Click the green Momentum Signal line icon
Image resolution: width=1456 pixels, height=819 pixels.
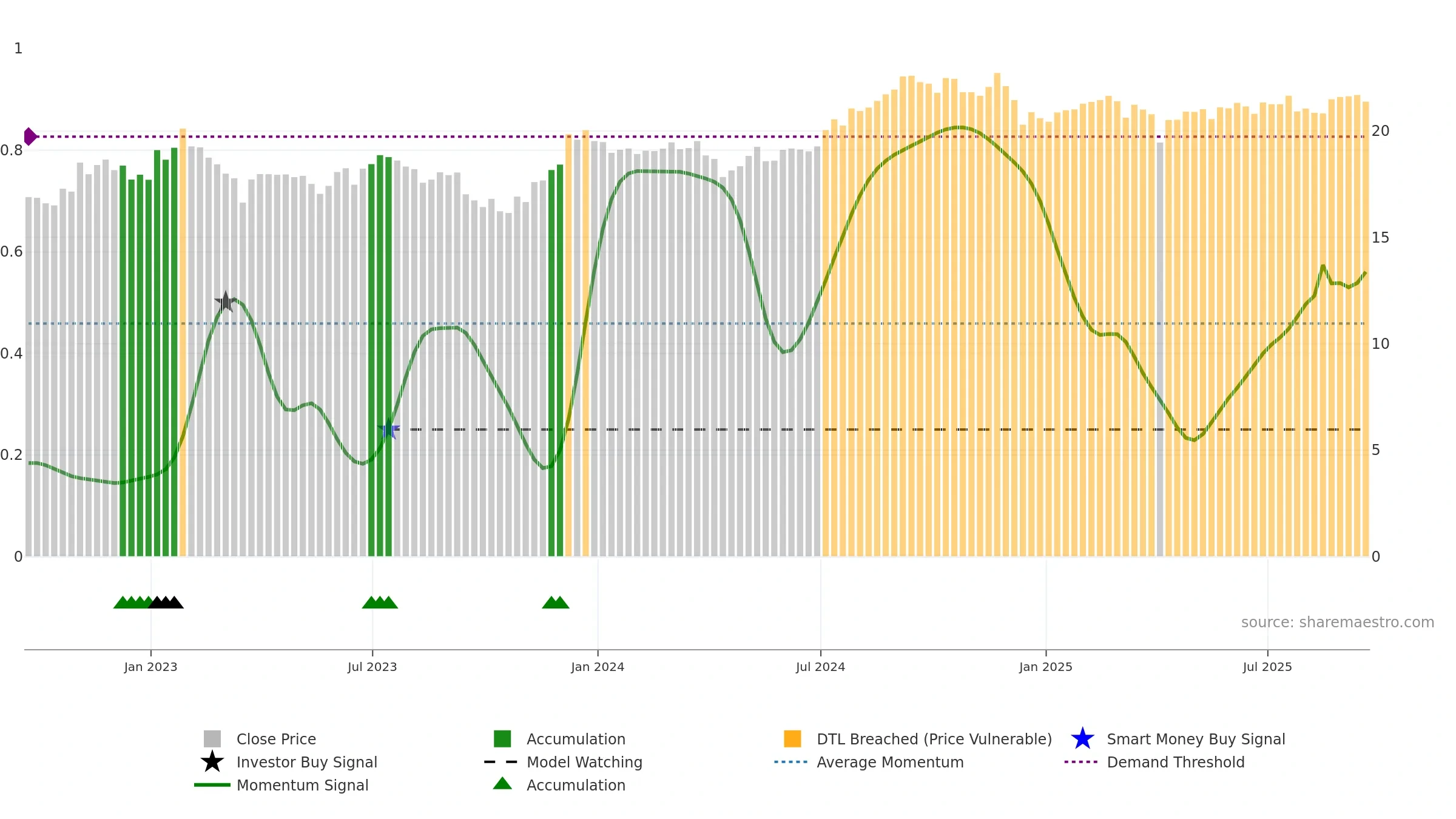tap(212, 784)
